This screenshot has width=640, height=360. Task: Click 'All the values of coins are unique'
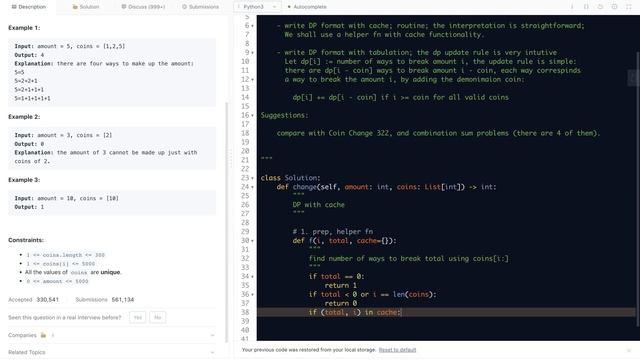pos(73,272)
